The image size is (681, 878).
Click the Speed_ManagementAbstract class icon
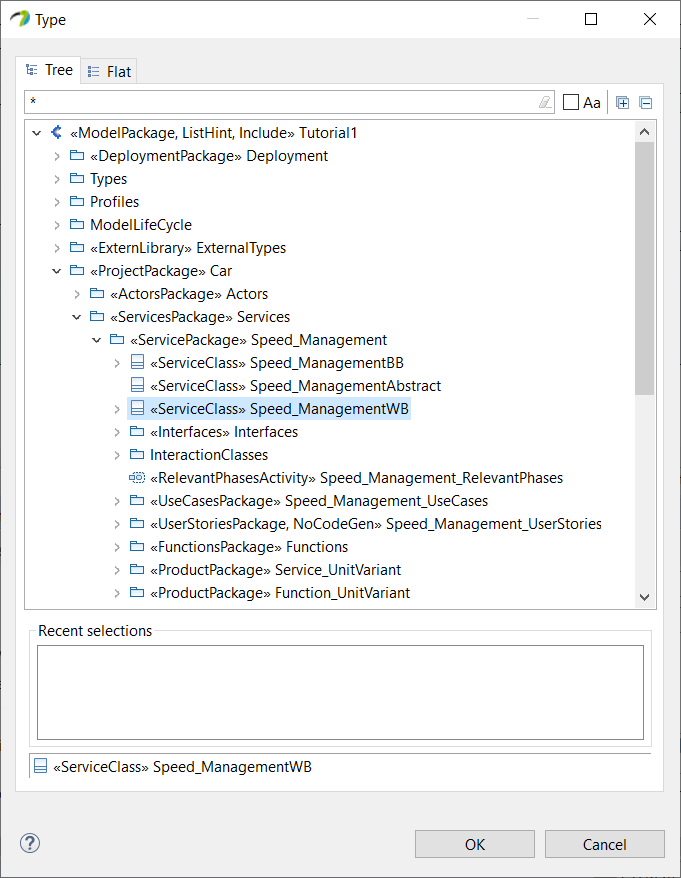pos(137,385)
